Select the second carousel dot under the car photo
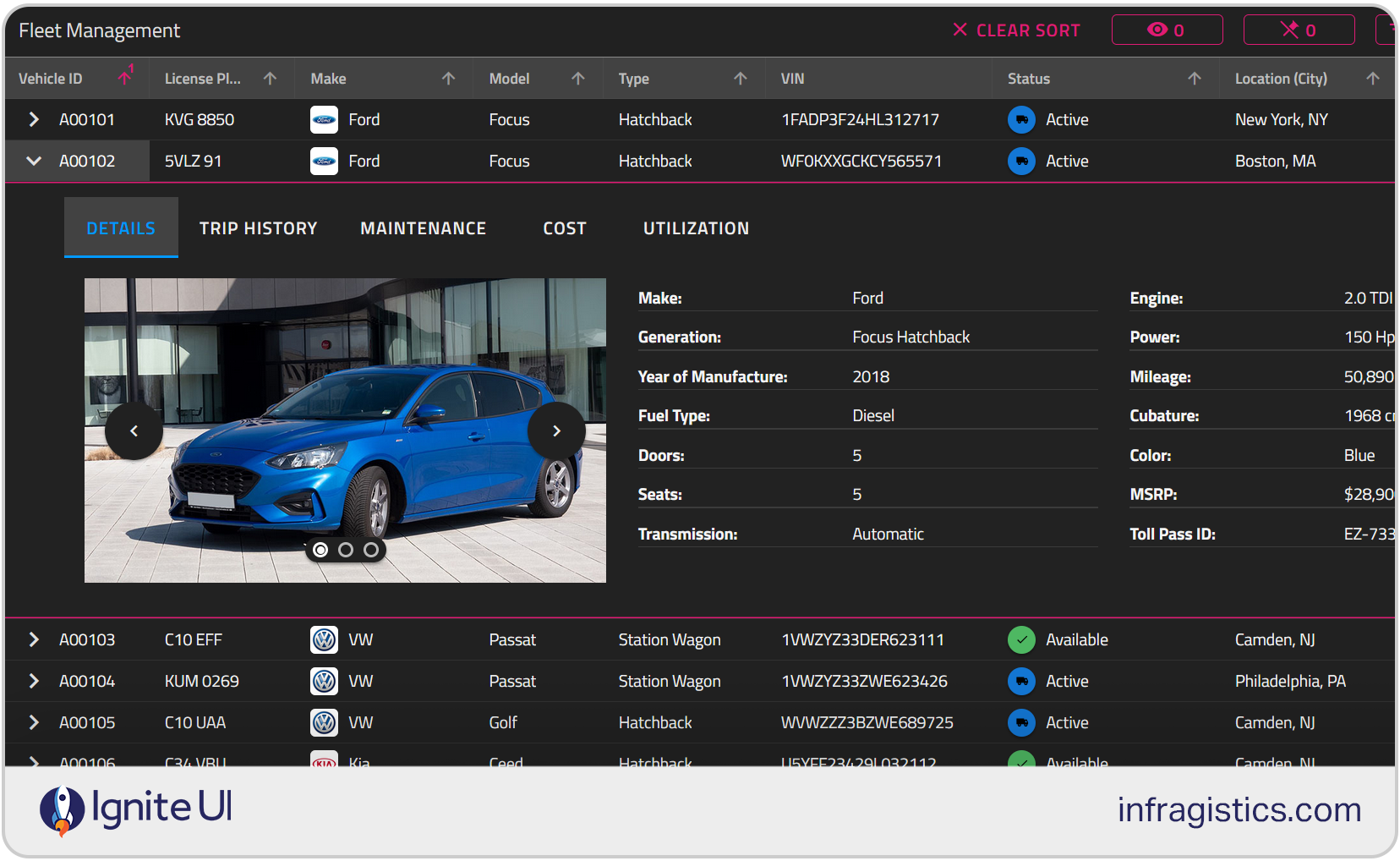Image resolution: width=1400 pixels, height=861 pixels. [x=346, y=550]
